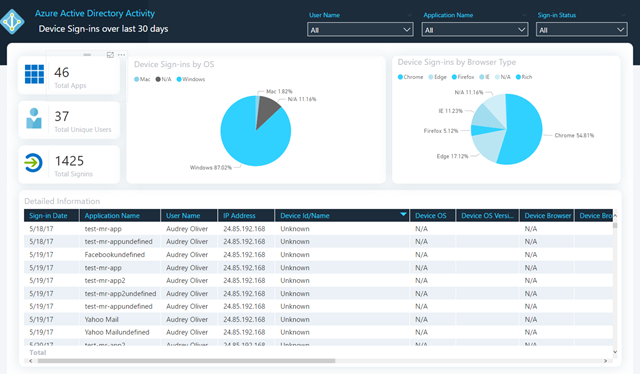The image size is (640, 374).
Task: Select the Edge legend item in browser chart
Action: [x=437, y=77]
